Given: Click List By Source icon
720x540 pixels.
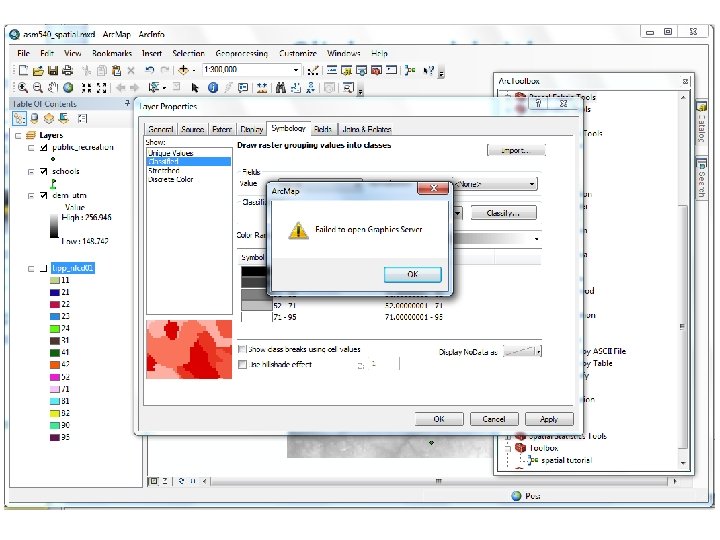Looking at the screenshot, I should click(x=34, y=118).
